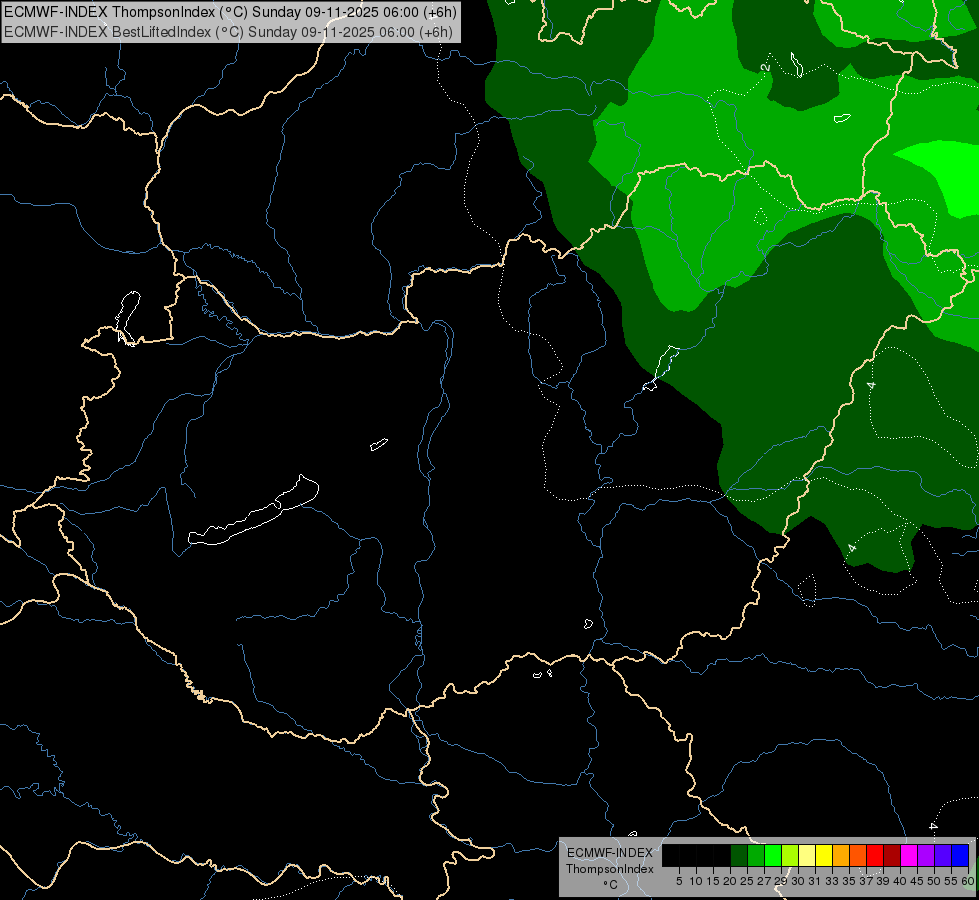
Task: Select the bright green 27-29 legend swatch
Action: click(x=772, y=855)
